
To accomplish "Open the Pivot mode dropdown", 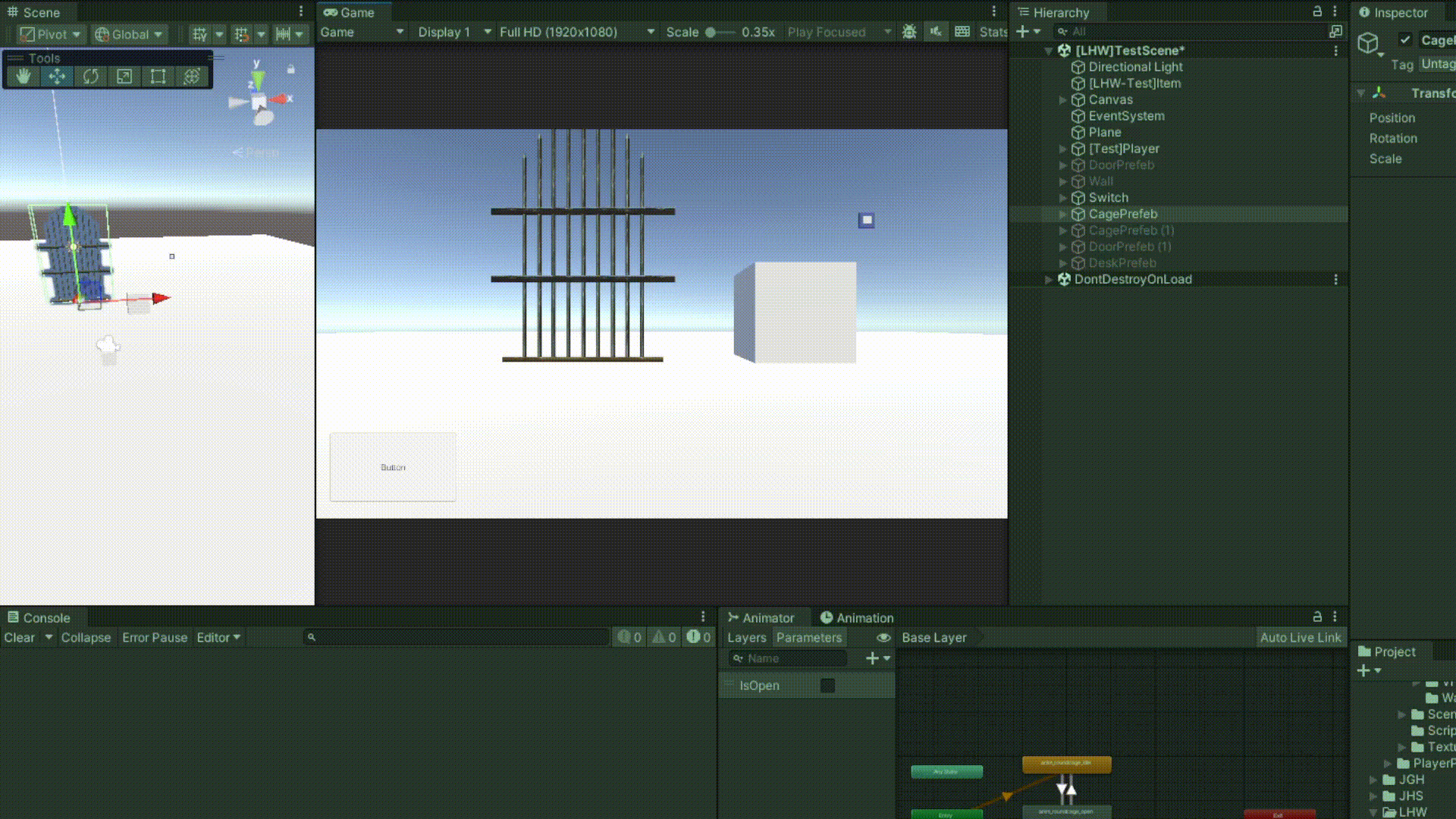I will 51,34.
